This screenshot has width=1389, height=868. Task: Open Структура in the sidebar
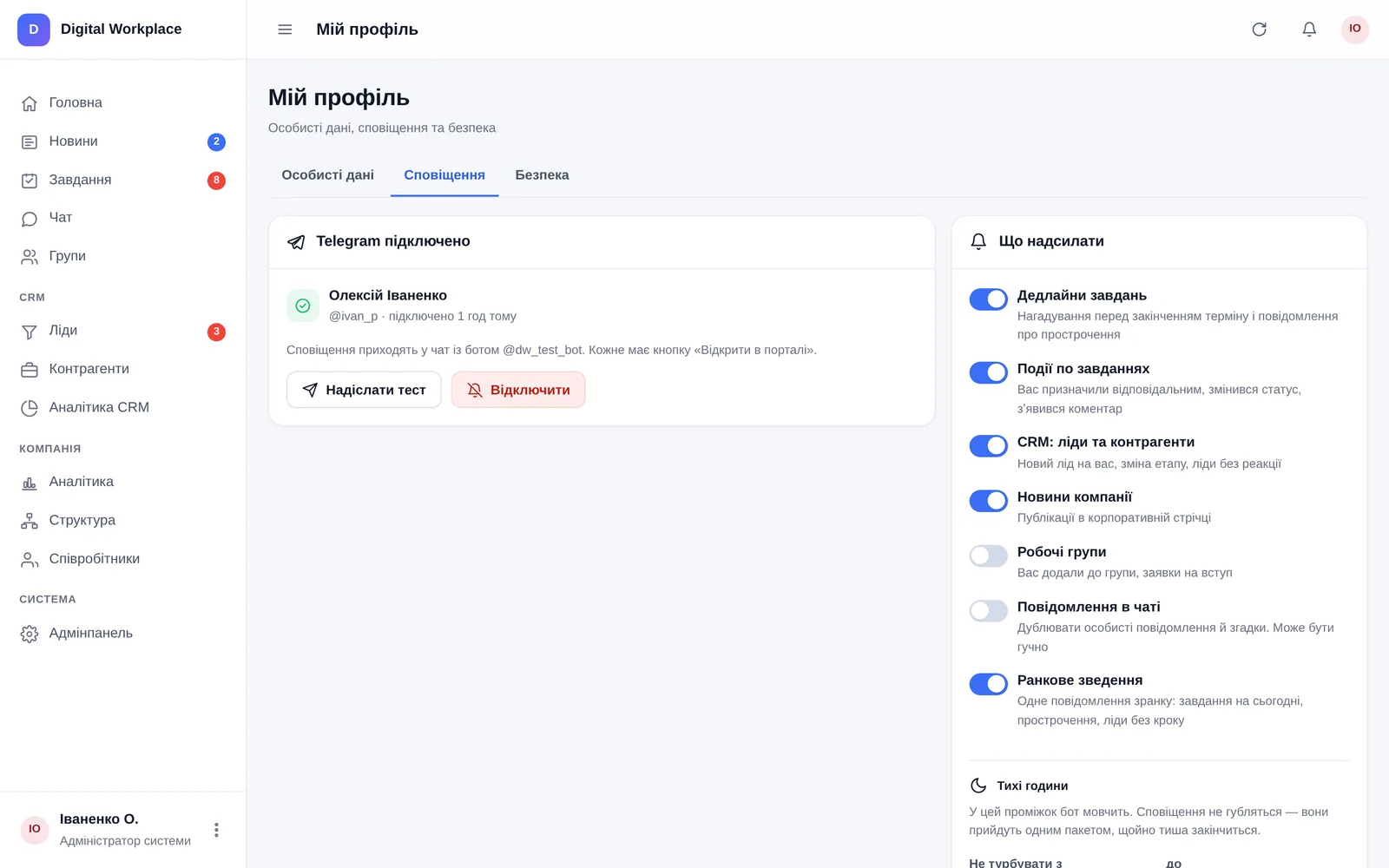click(122, 520)
